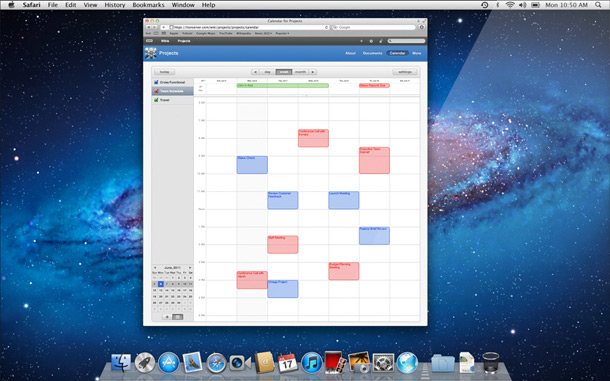Open the Popular bookmarks dropdown

coord(282,33)
